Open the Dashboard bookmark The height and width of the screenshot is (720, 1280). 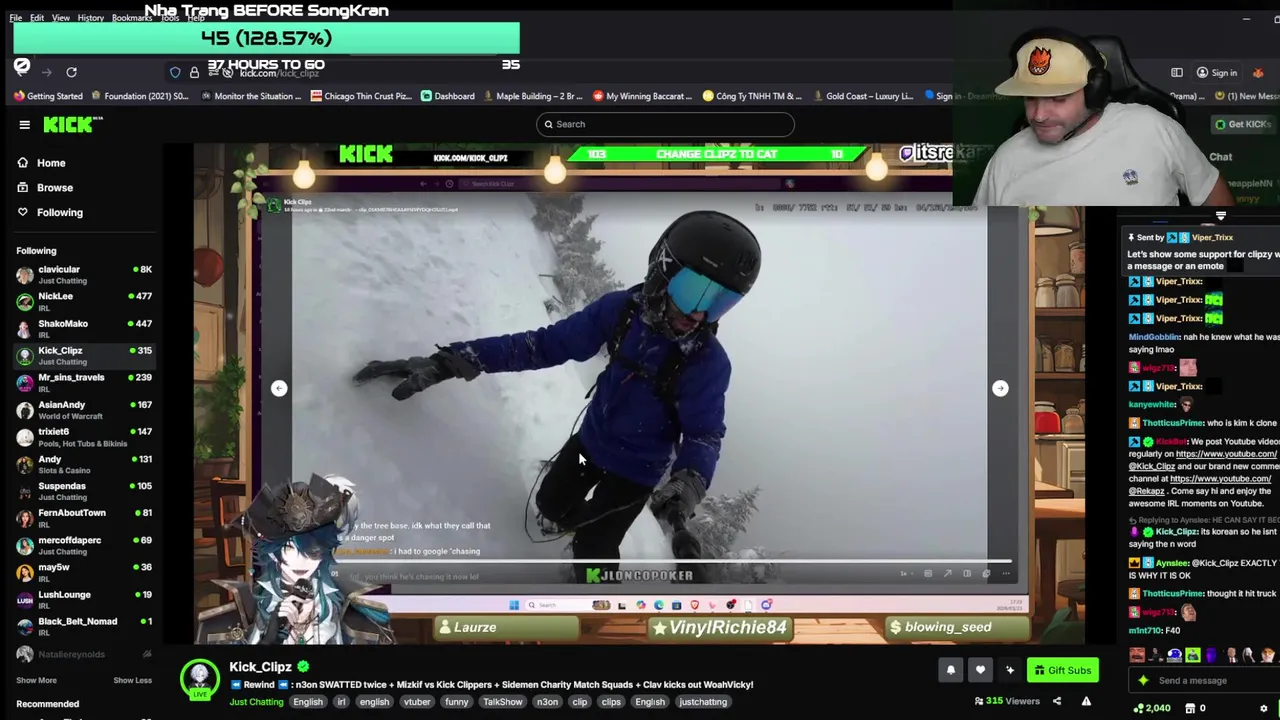447,96
